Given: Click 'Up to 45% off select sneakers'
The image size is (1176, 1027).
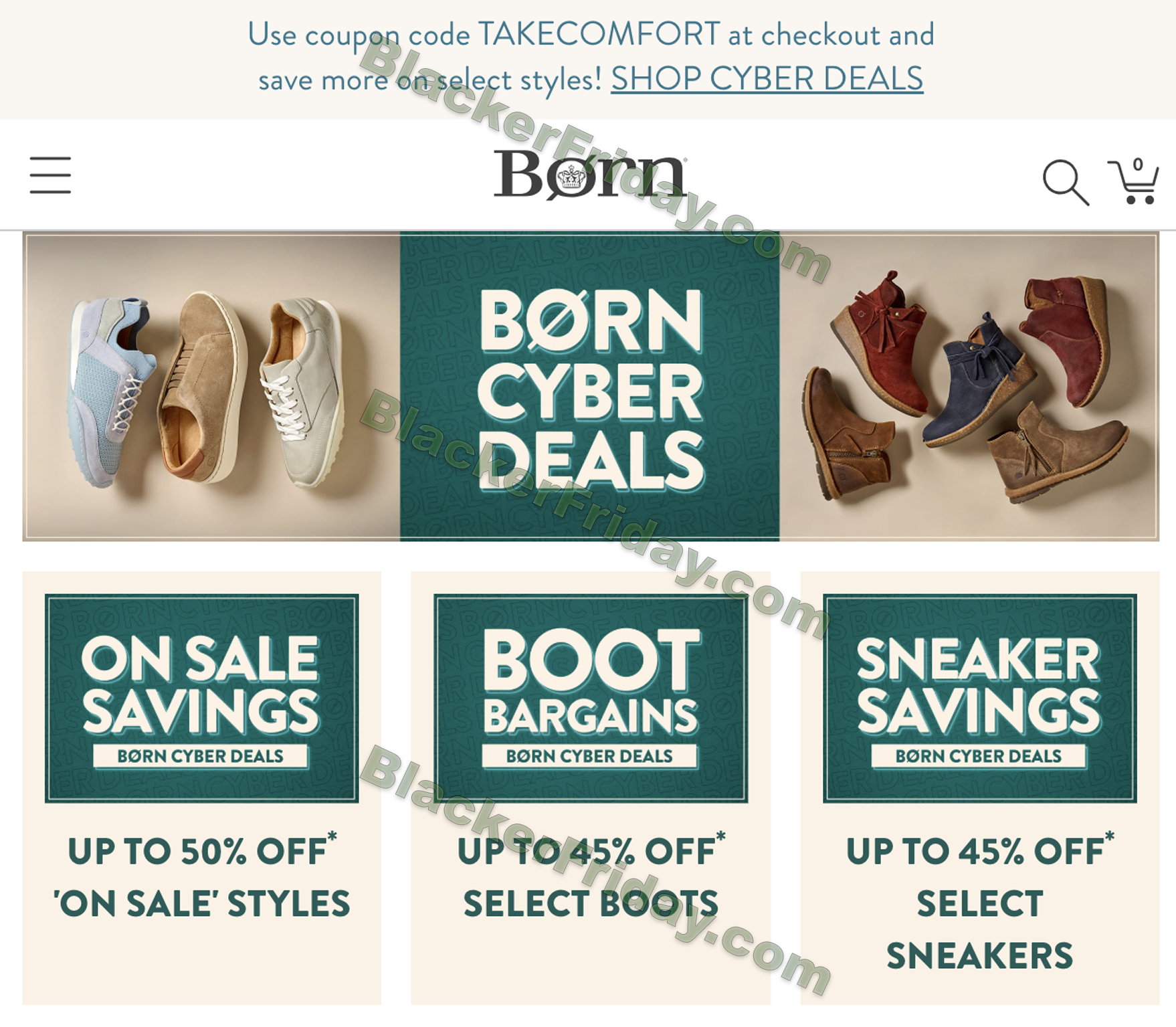Looking at the screenshot, I should coord(979,903).
